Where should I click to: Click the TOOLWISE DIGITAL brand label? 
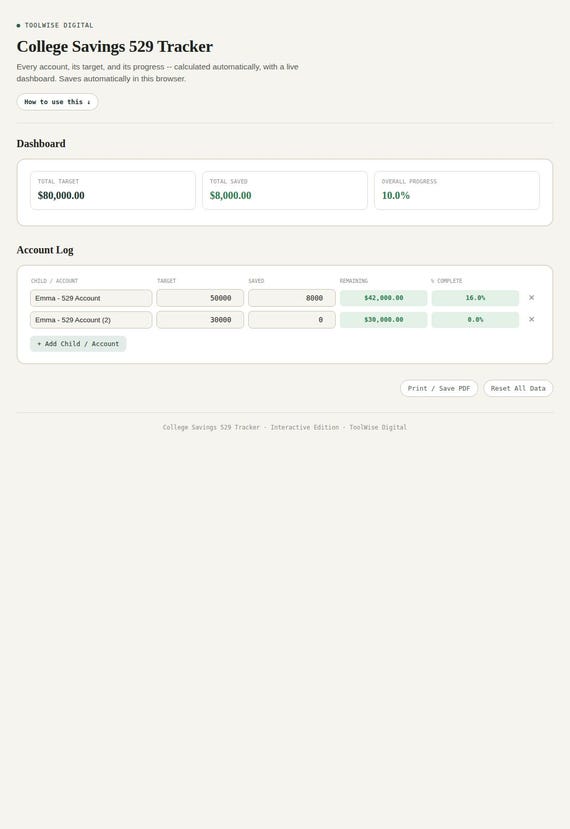click(x=59, y=25)
